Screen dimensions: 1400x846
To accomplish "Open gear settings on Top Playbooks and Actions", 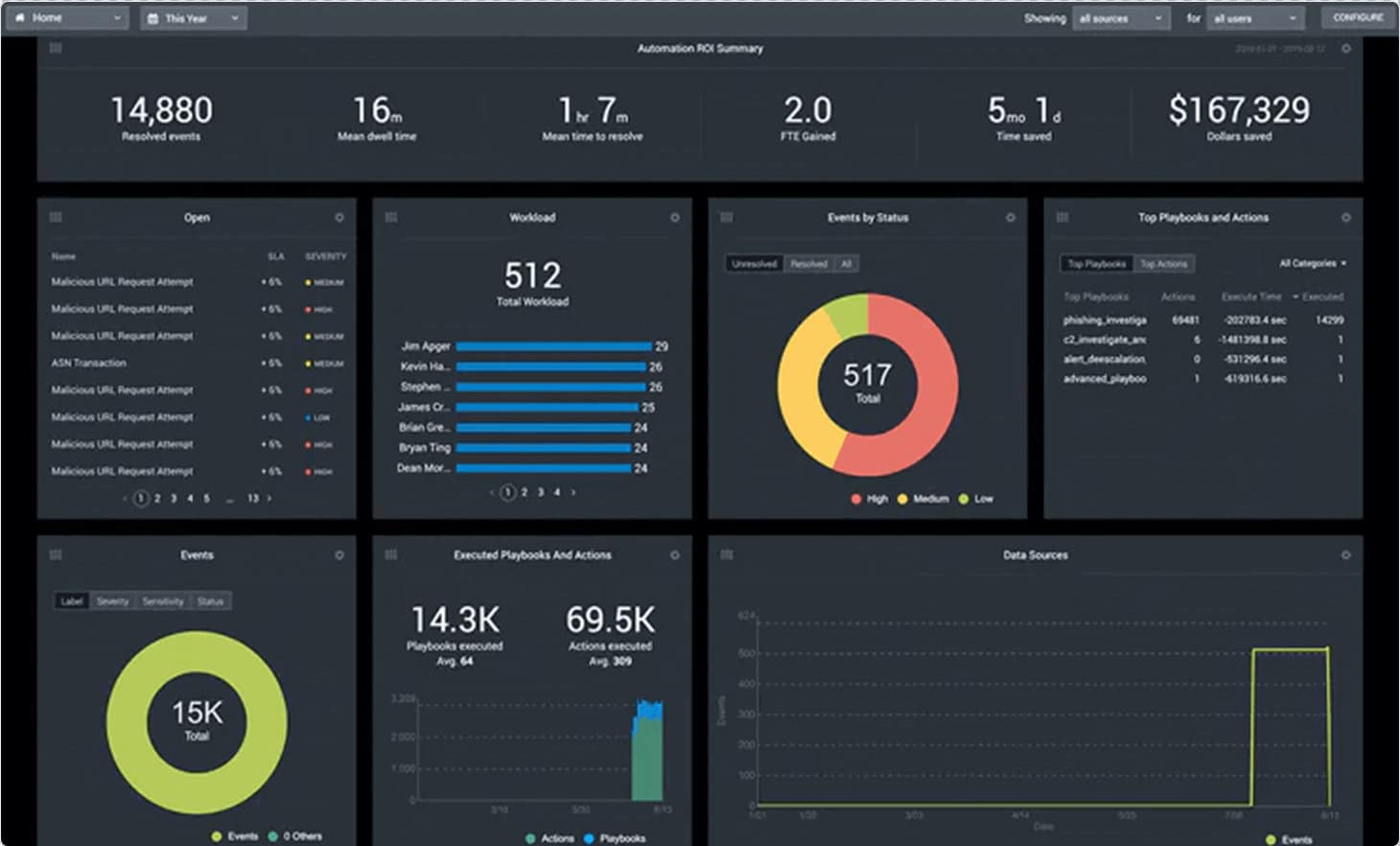I will tap(1346, 218).
